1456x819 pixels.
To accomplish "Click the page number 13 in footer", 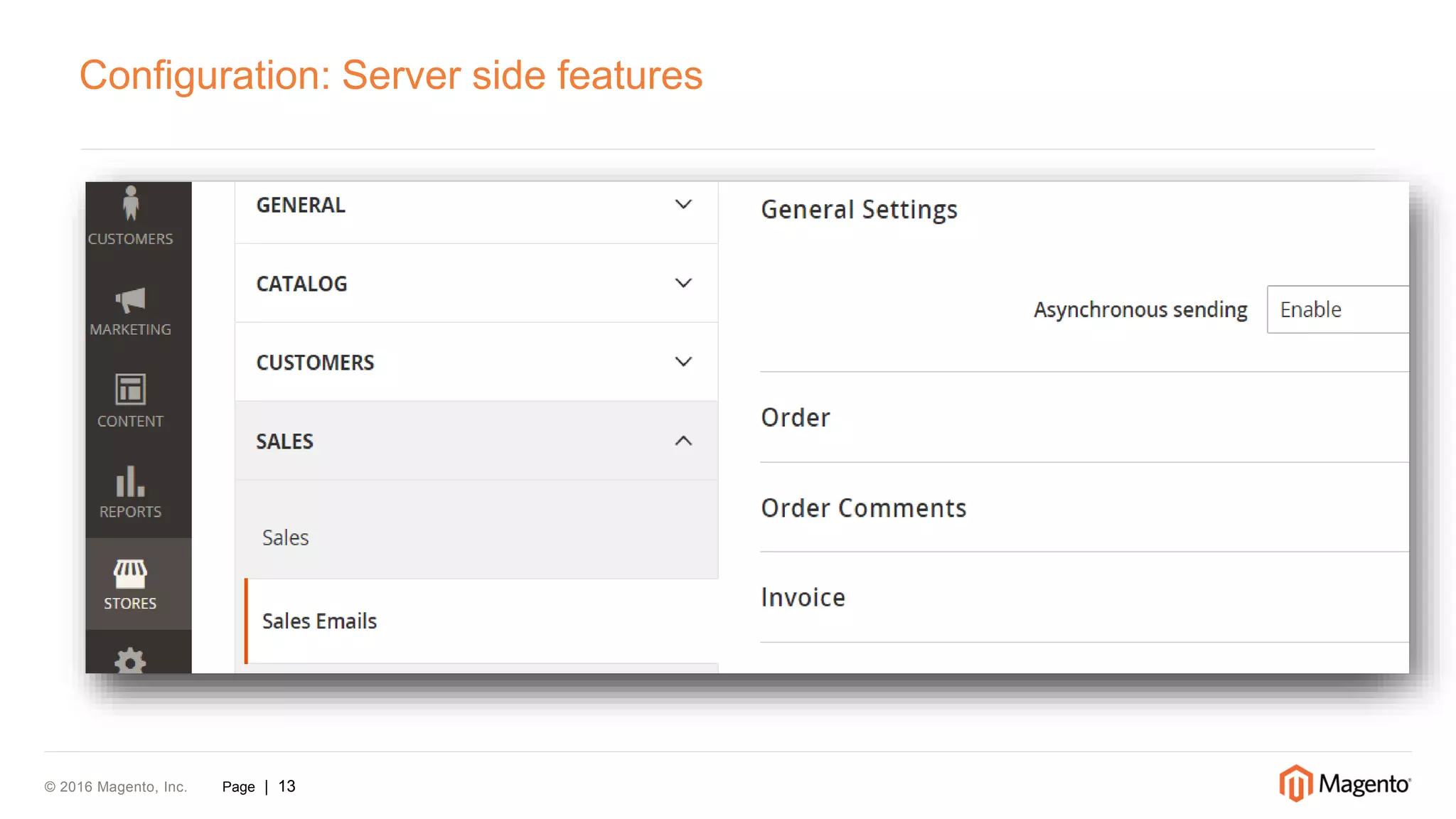I will 287,786.
